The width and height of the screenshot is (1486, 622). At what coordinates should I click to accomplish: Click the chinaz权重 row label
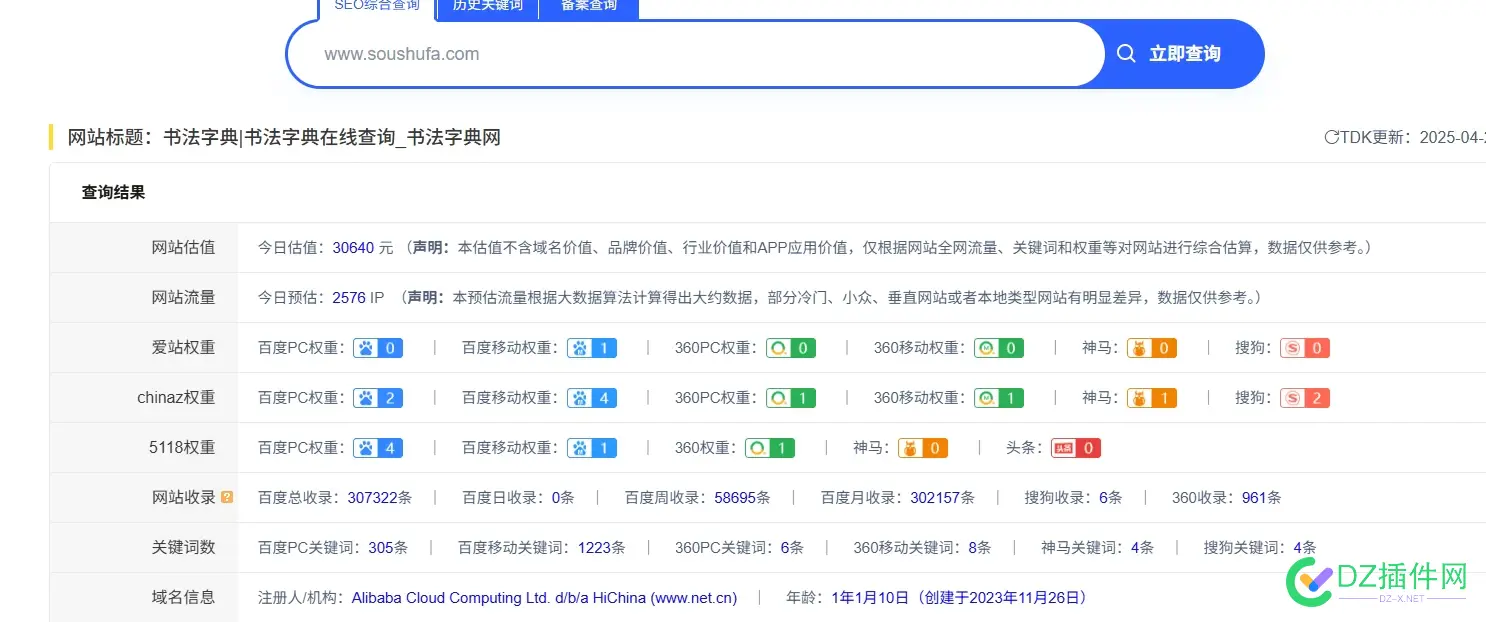point(176,397)
